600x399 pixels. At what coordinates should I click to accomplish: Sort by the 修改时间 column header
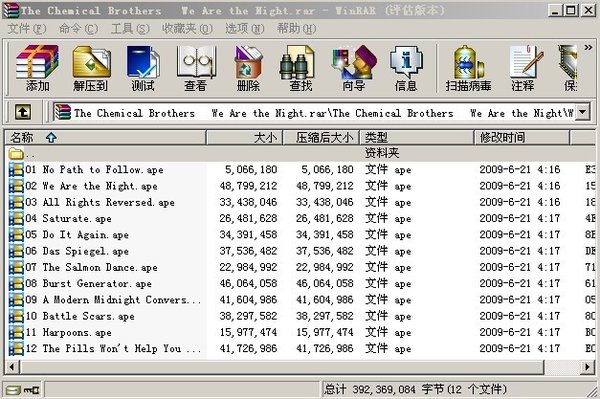pos(522,137)
